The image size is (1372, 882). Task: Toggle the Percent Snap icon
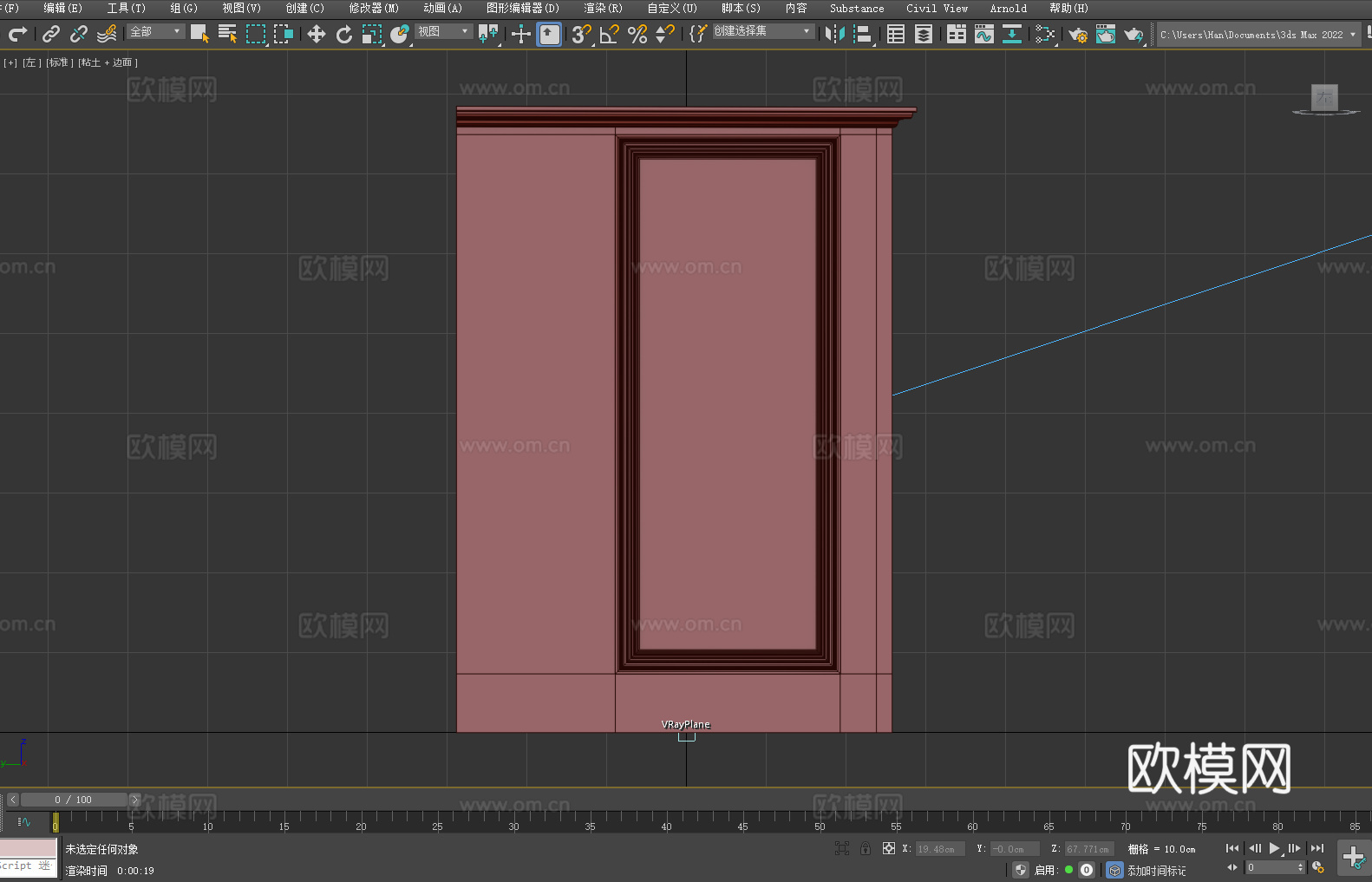point(637,34)
